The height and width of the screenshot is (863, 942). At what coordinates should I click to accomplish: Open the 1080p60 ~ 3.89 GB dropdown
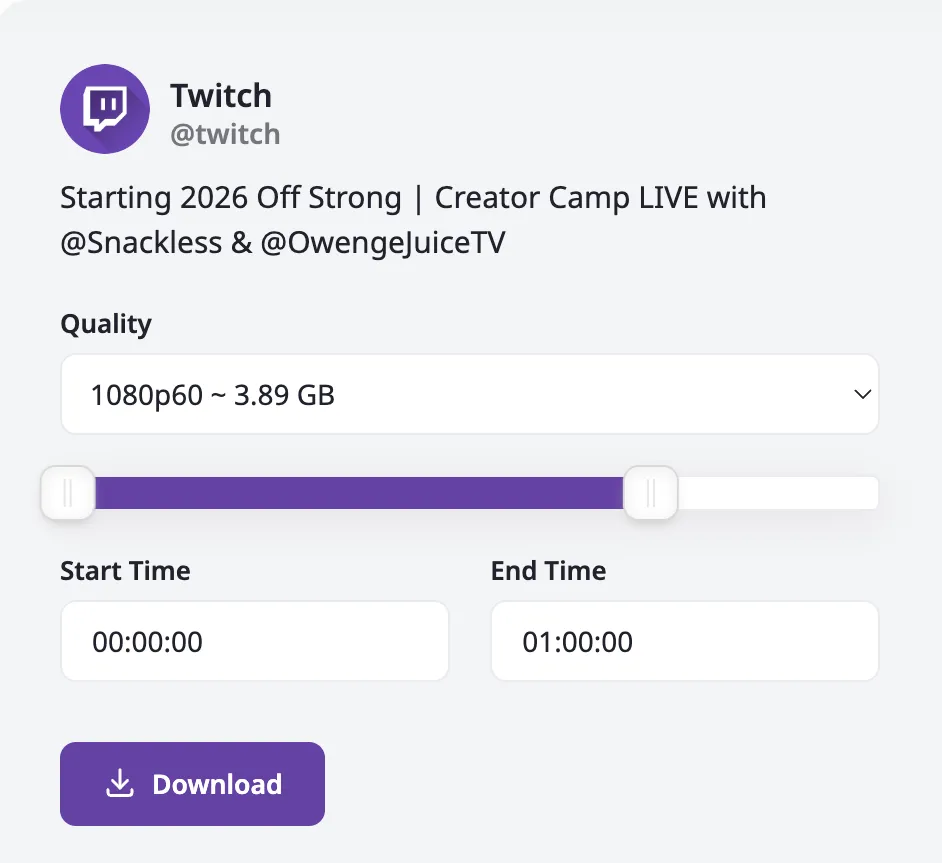pyautogui.click(x=469, y=395)
